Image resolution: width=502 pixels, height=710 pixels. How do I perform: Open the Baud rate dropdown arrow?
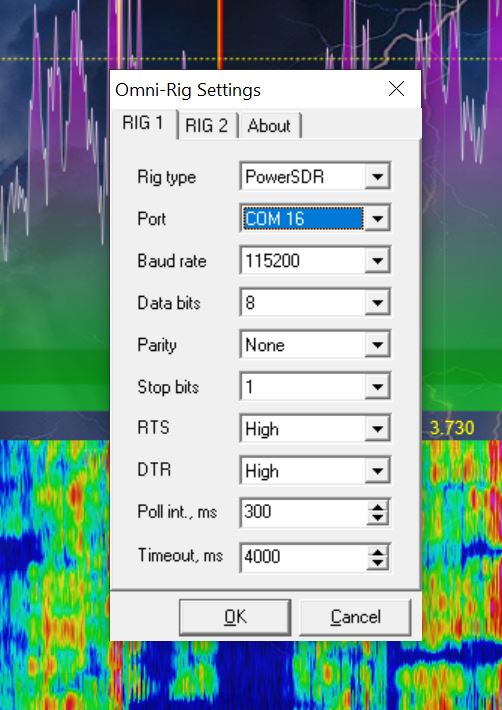pyautogui.click(x=377, y=260)
